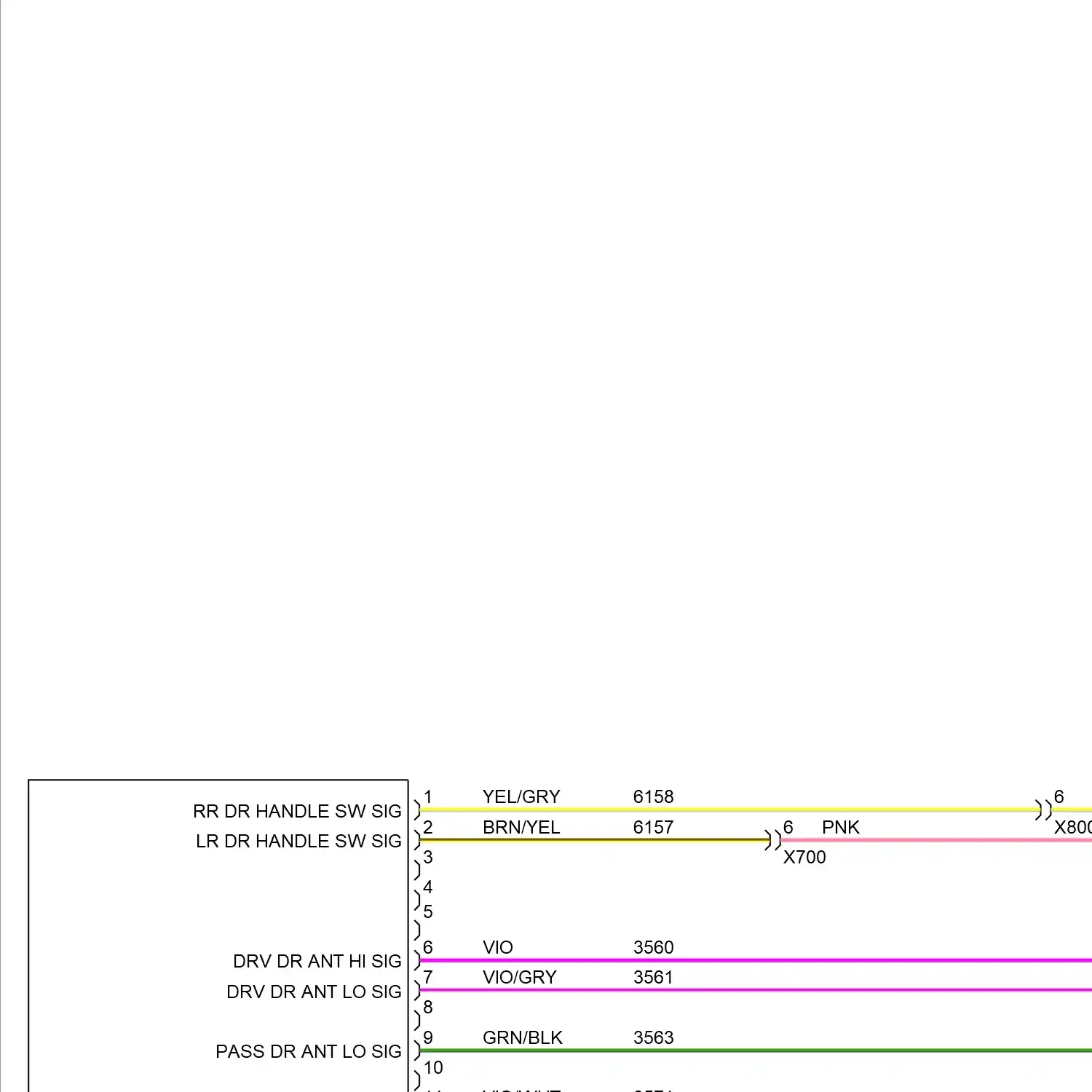Select circuit number 6158
Image resolution: width=1092 pixels, height=1092 pixels.
(653, 796)
